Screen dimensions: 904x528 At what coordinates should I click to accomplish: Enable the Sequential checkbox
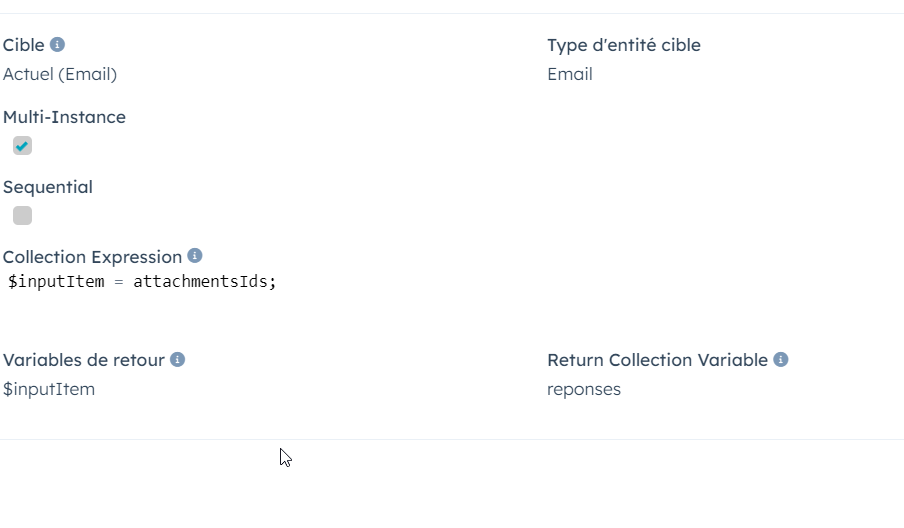(x=22, y=216)
